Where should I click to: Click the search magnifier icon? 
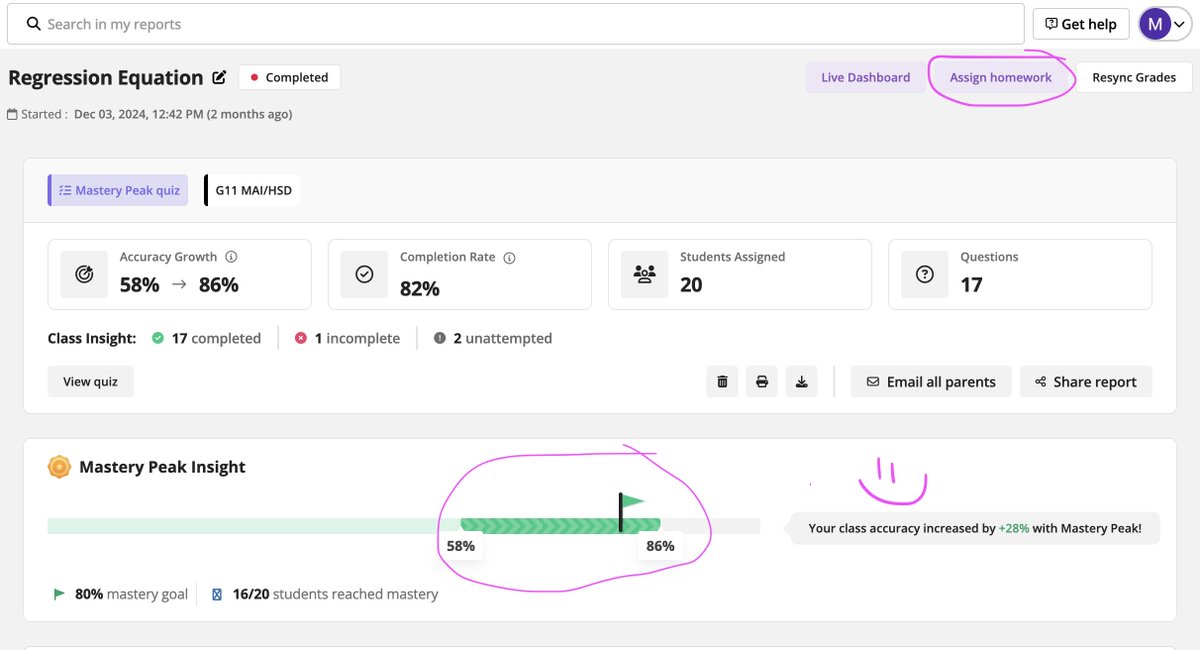click(x=33, y=24)
